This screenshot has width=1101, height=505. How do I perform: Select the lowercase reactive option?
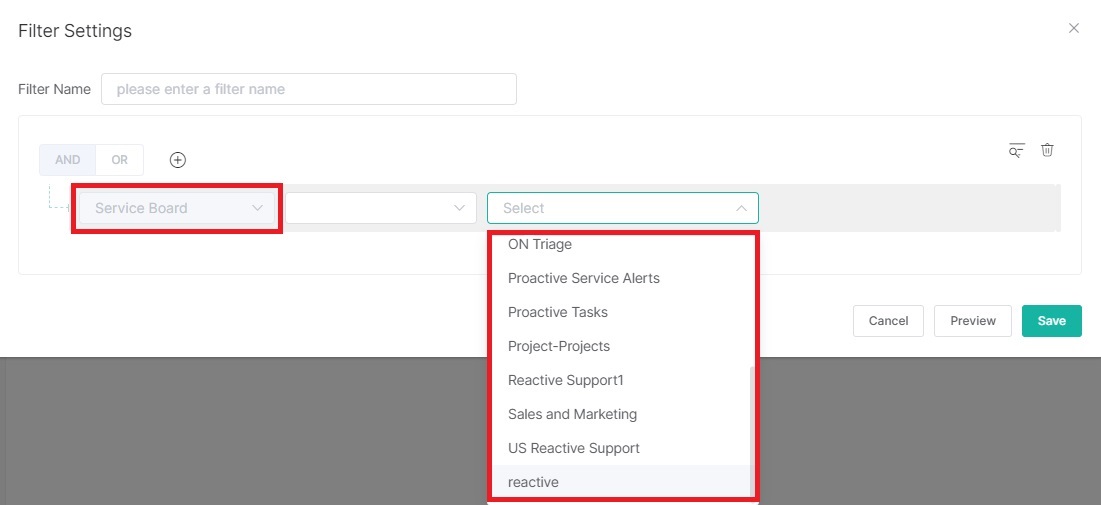[x=533, y=482]
